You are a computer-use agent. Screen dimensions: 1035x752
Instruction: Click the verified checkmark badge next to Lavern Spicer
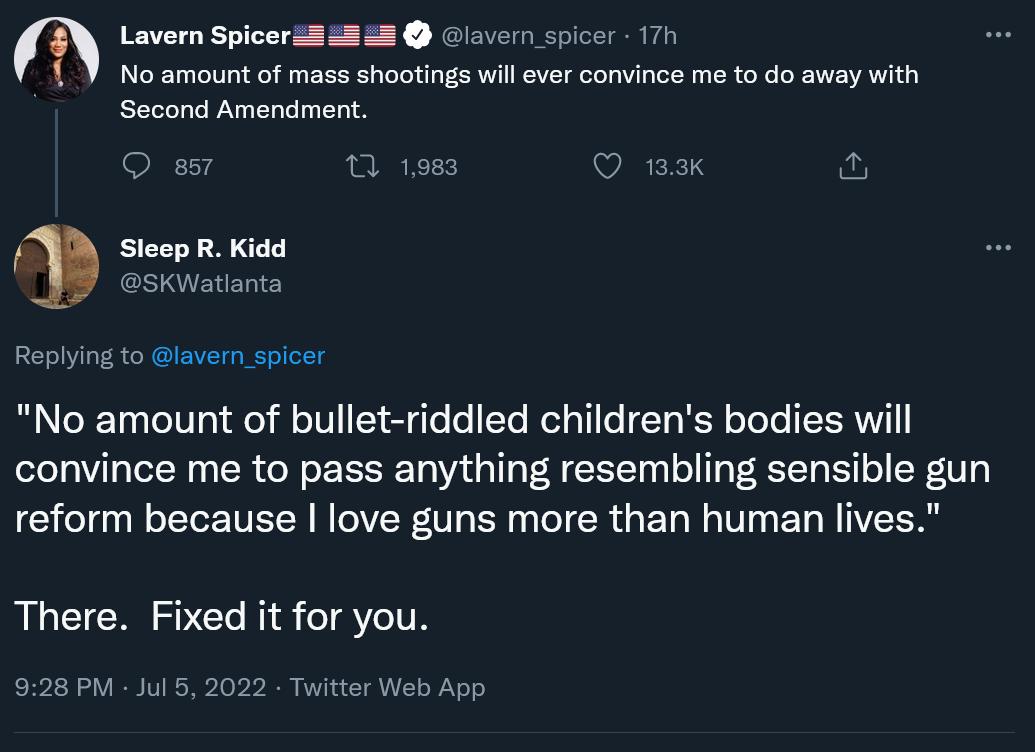tap(417, 33)
